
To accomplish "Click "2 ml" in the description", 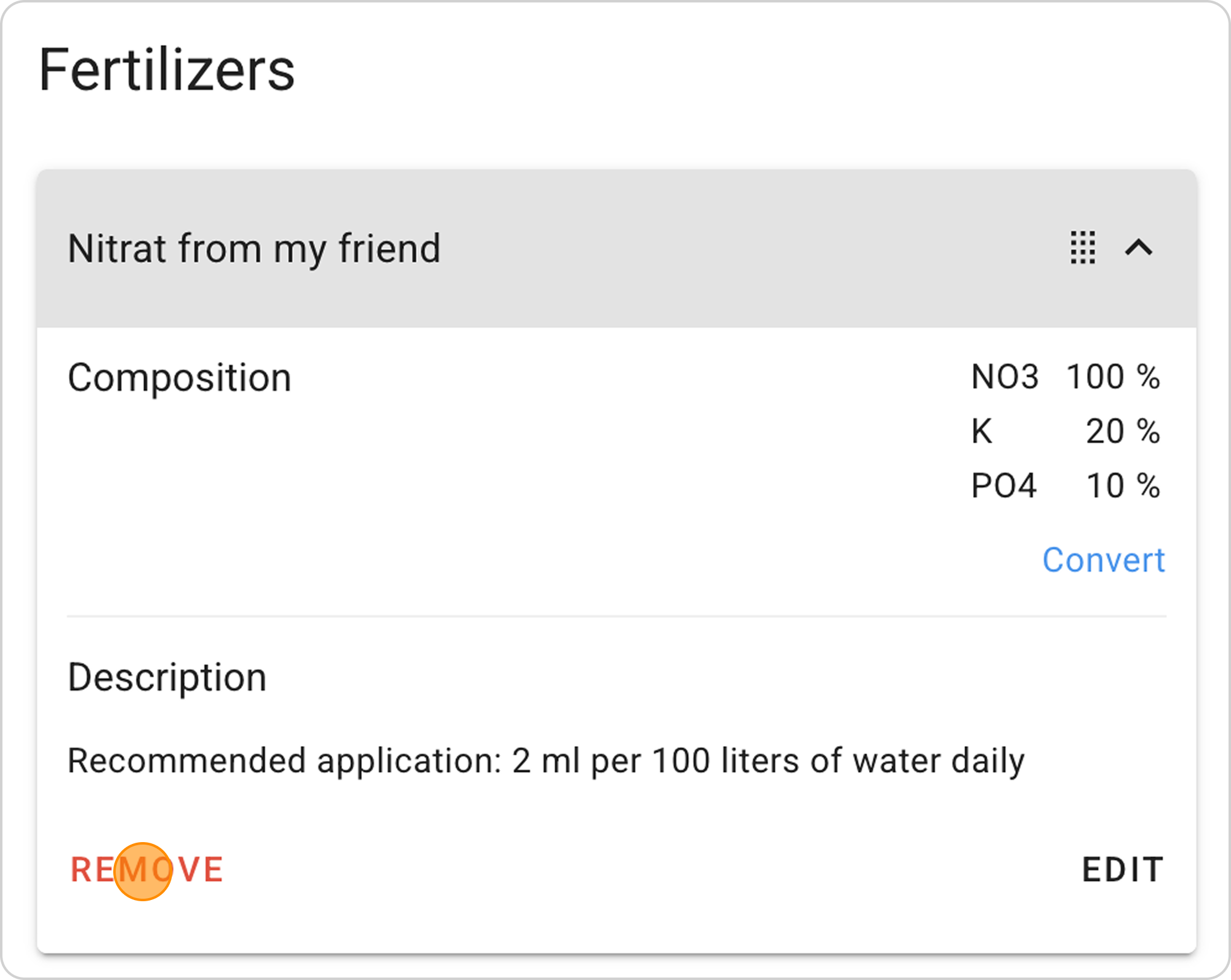I will tap(546, 761).
